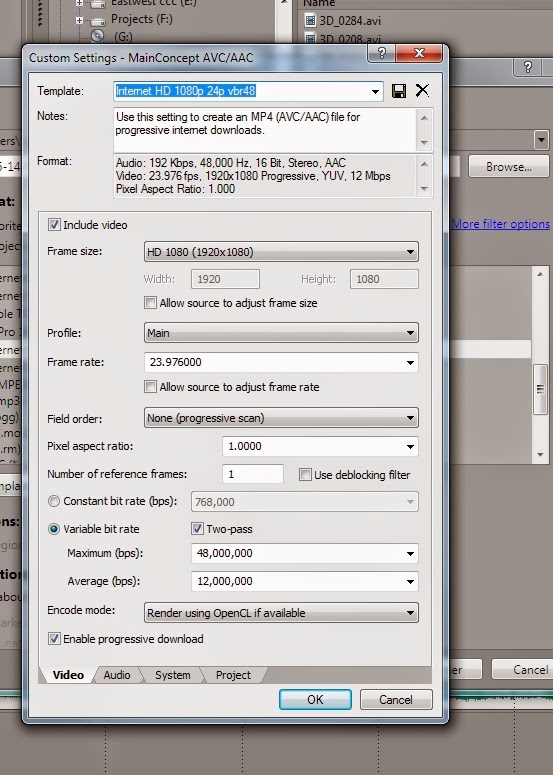553x775 pixels.
Task: Click Cancel in Custom Settings dialog
Action: [x=395, y=699]
